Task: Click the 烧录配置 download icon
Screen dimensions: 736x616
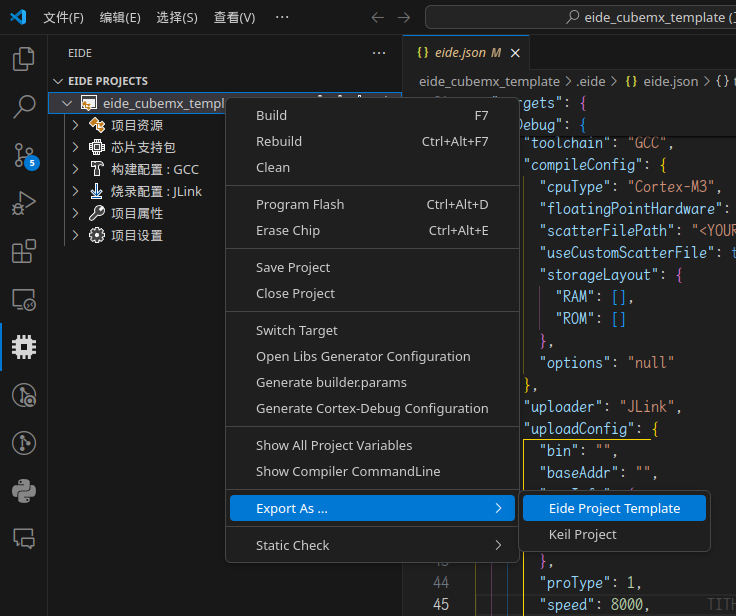Action: 97,191
